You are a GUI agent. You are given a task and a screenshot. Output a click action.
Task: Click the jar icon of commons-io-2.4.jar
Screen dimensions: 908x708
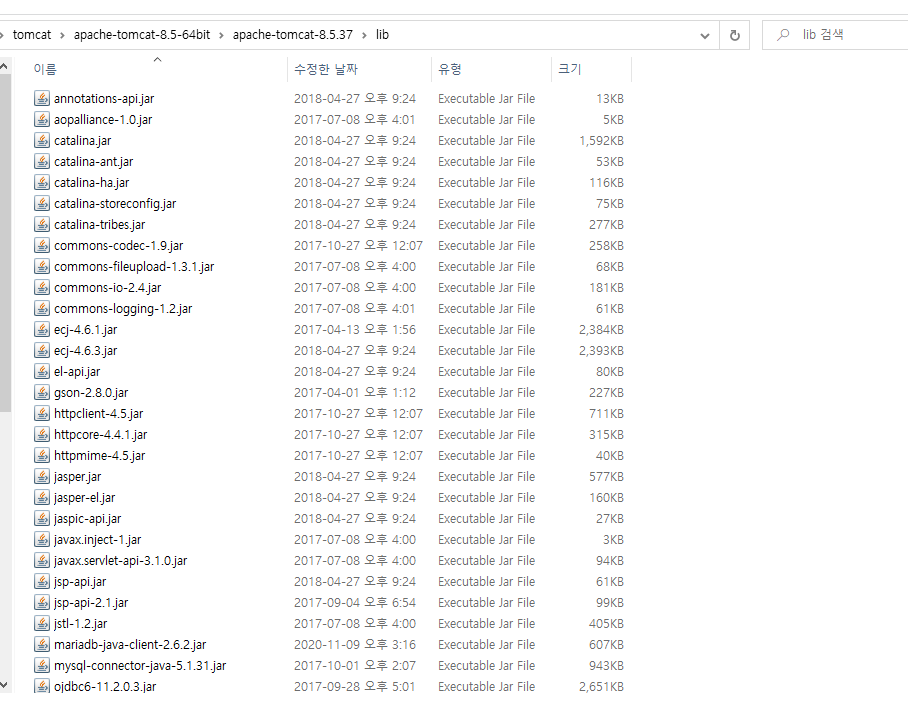[x=42, y=287]
